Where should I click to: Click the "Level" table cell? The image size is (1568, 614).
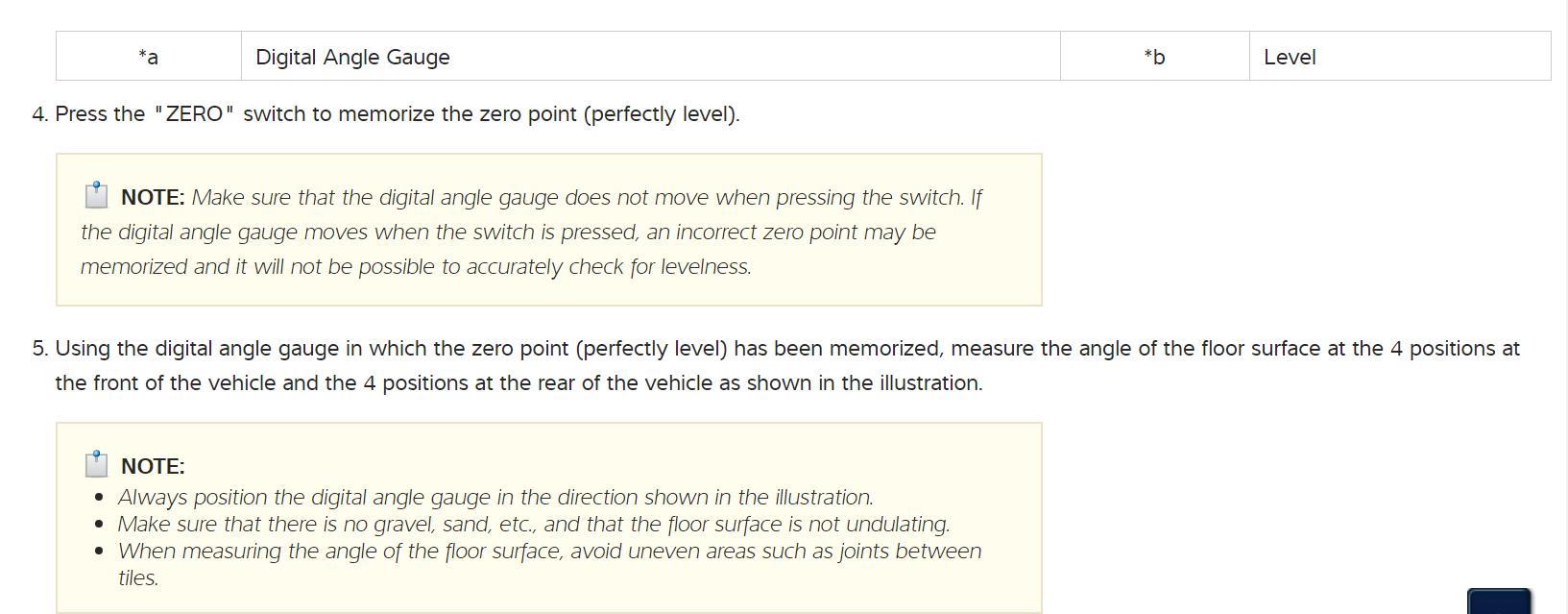click(1290, 57)
